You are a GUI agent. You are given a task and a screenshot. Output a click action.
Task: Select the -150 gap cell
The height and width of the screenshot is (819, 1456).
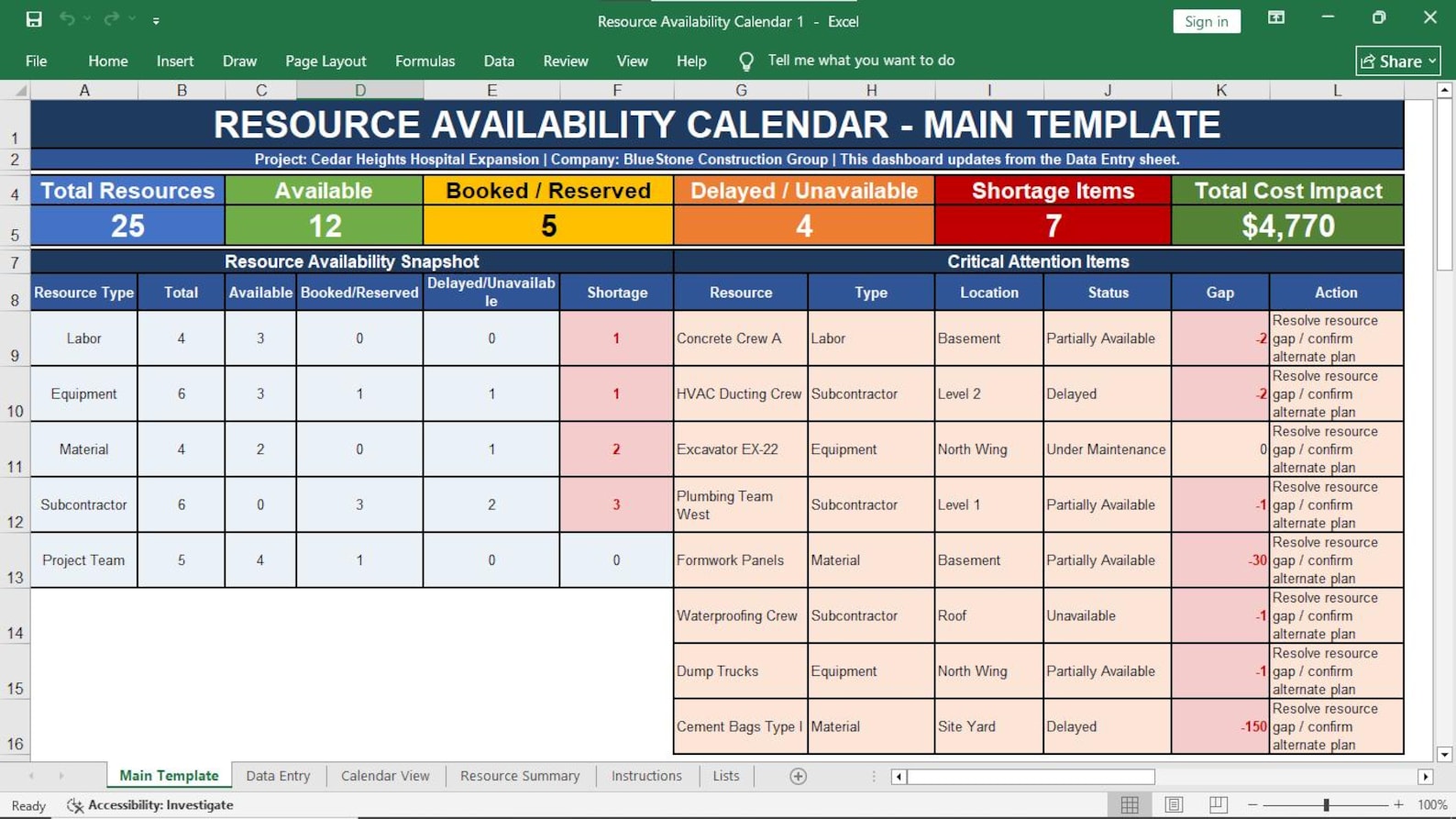click(1220, 726)
